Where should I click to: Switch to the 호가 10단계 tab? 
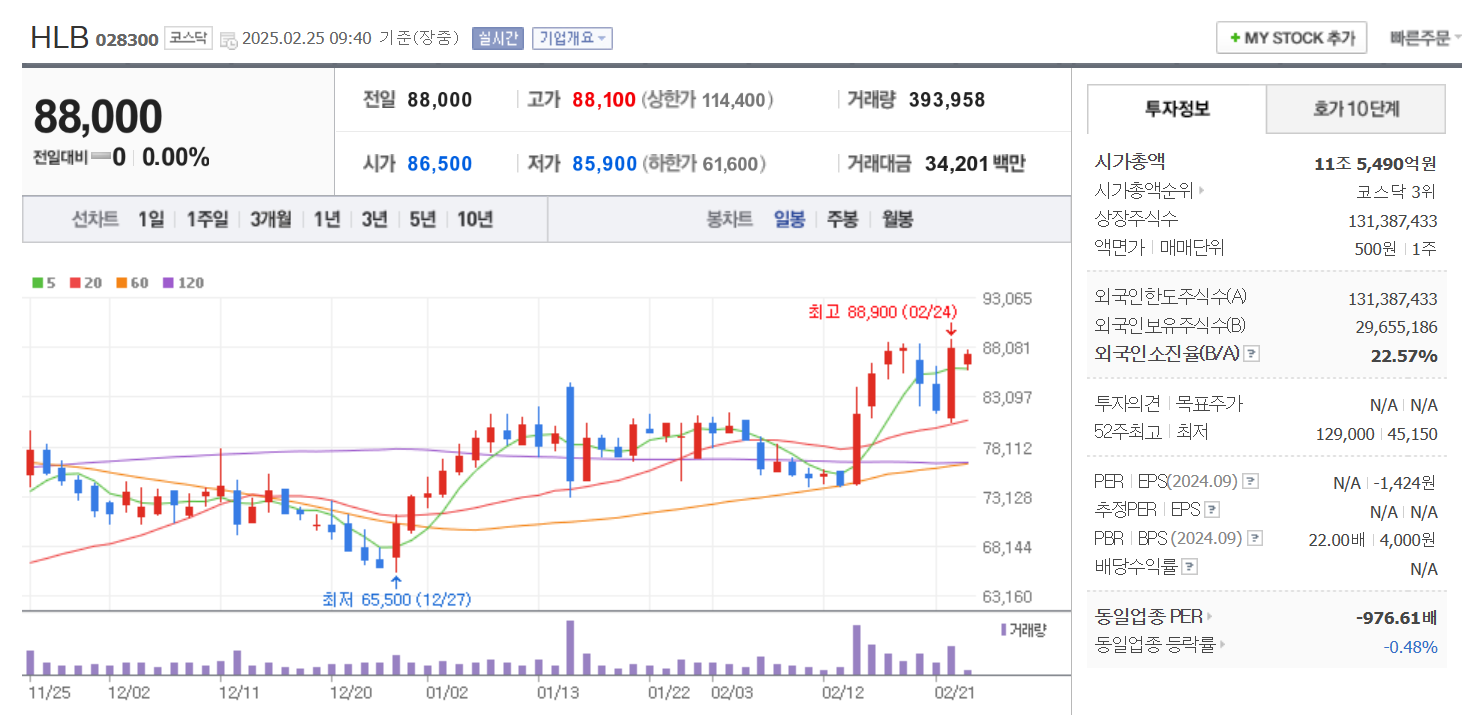(1356, 109)
